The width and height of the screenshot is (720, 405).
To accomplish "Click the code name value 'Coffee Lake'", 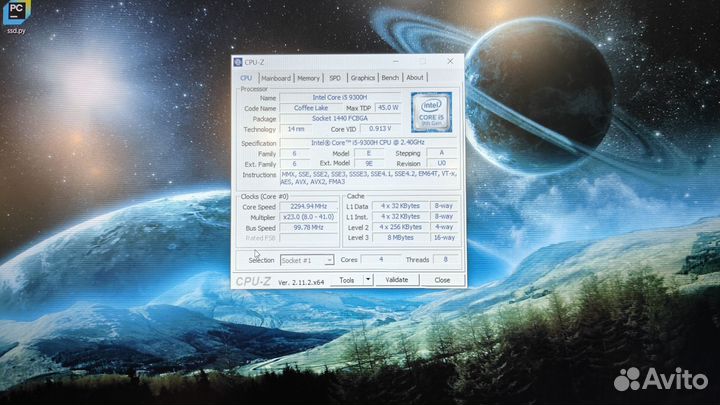I will click(x=311, y=108).
